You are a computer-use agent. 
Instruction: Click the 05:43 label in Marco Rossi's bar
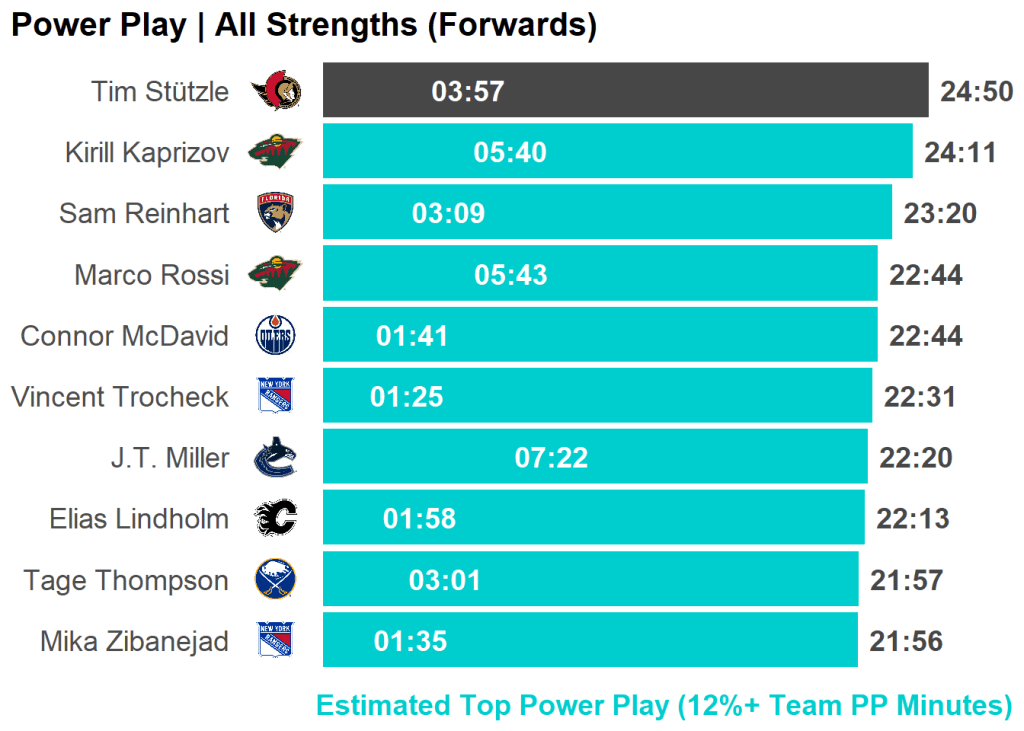click(x=511, y=275)
